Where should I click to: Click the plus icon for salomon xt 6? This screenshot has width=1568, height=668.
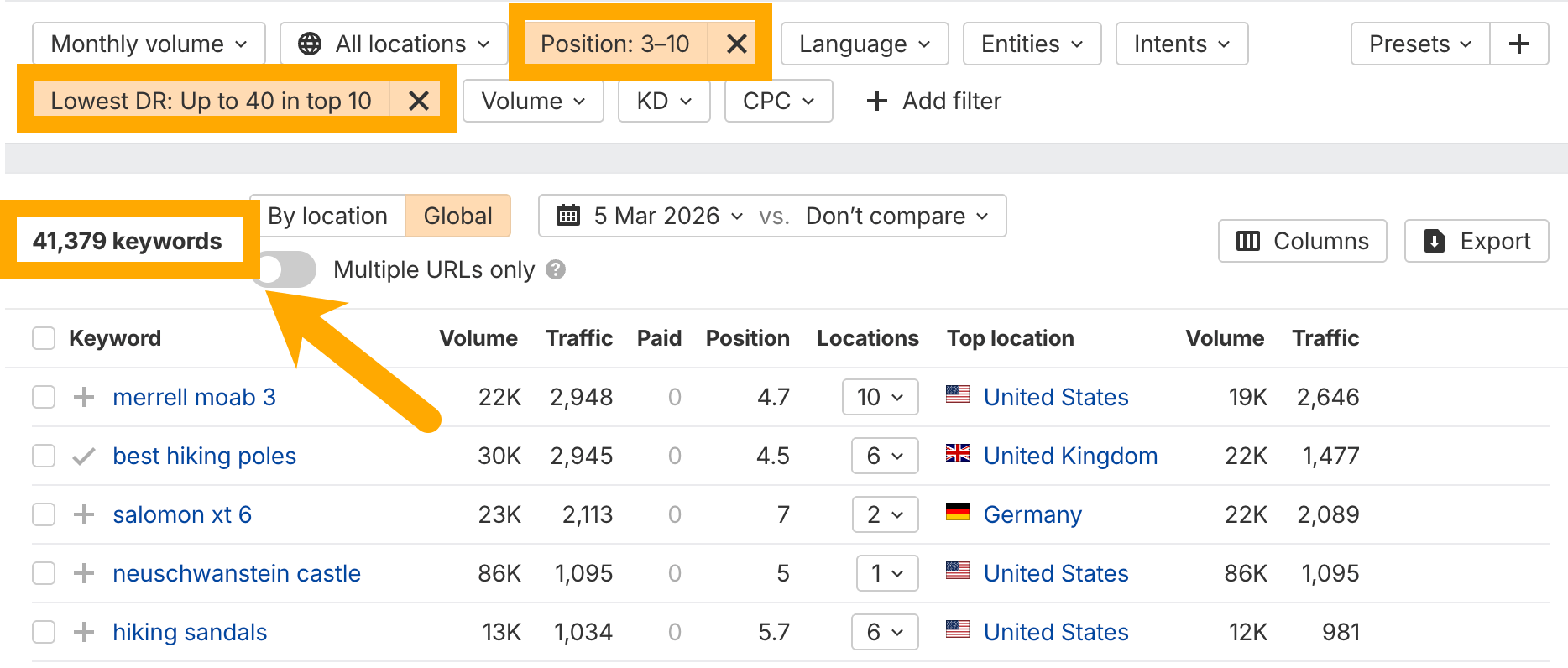[84, 514]
